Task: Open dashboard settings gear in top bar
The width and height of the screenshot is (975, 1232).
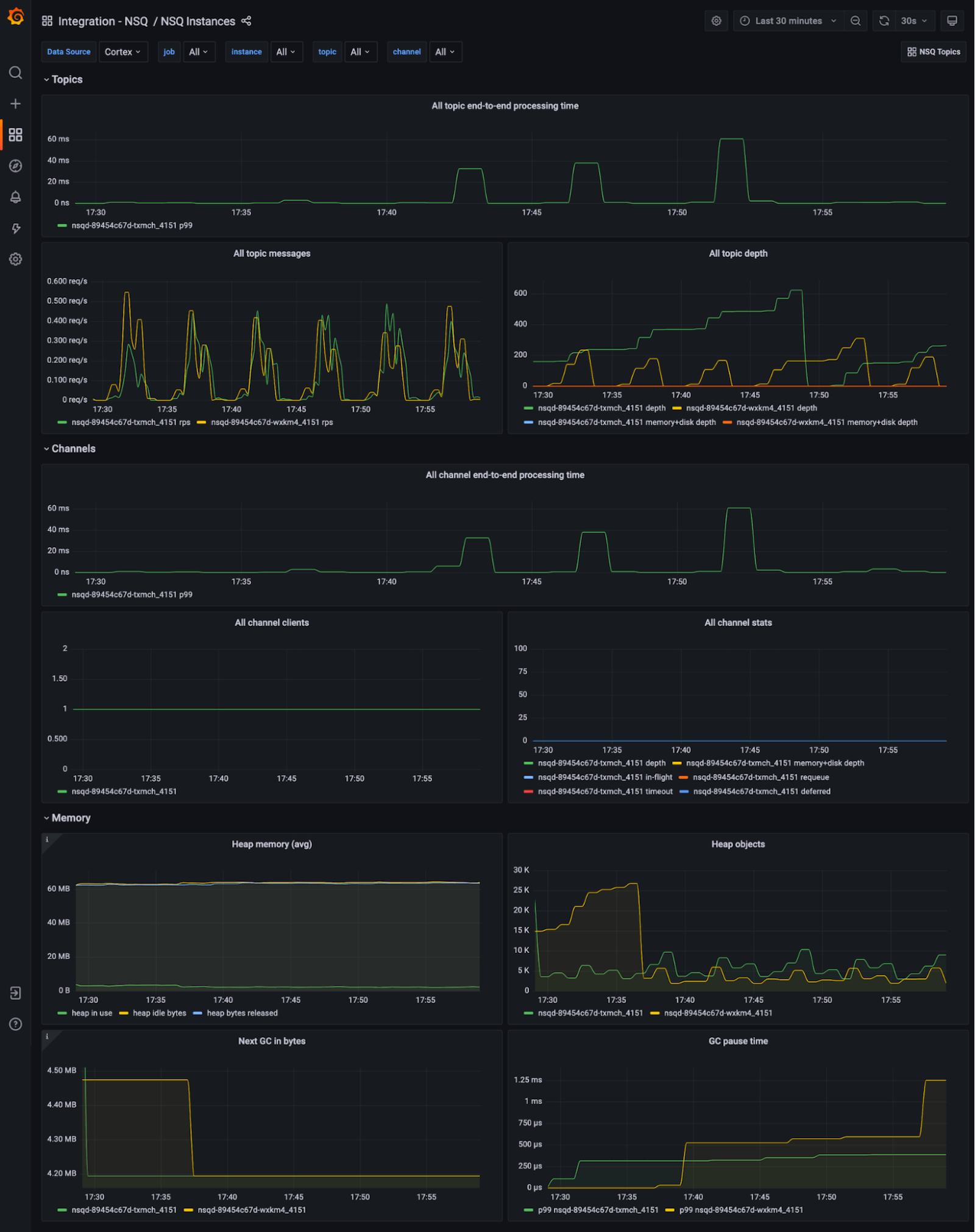Action: 716,21
